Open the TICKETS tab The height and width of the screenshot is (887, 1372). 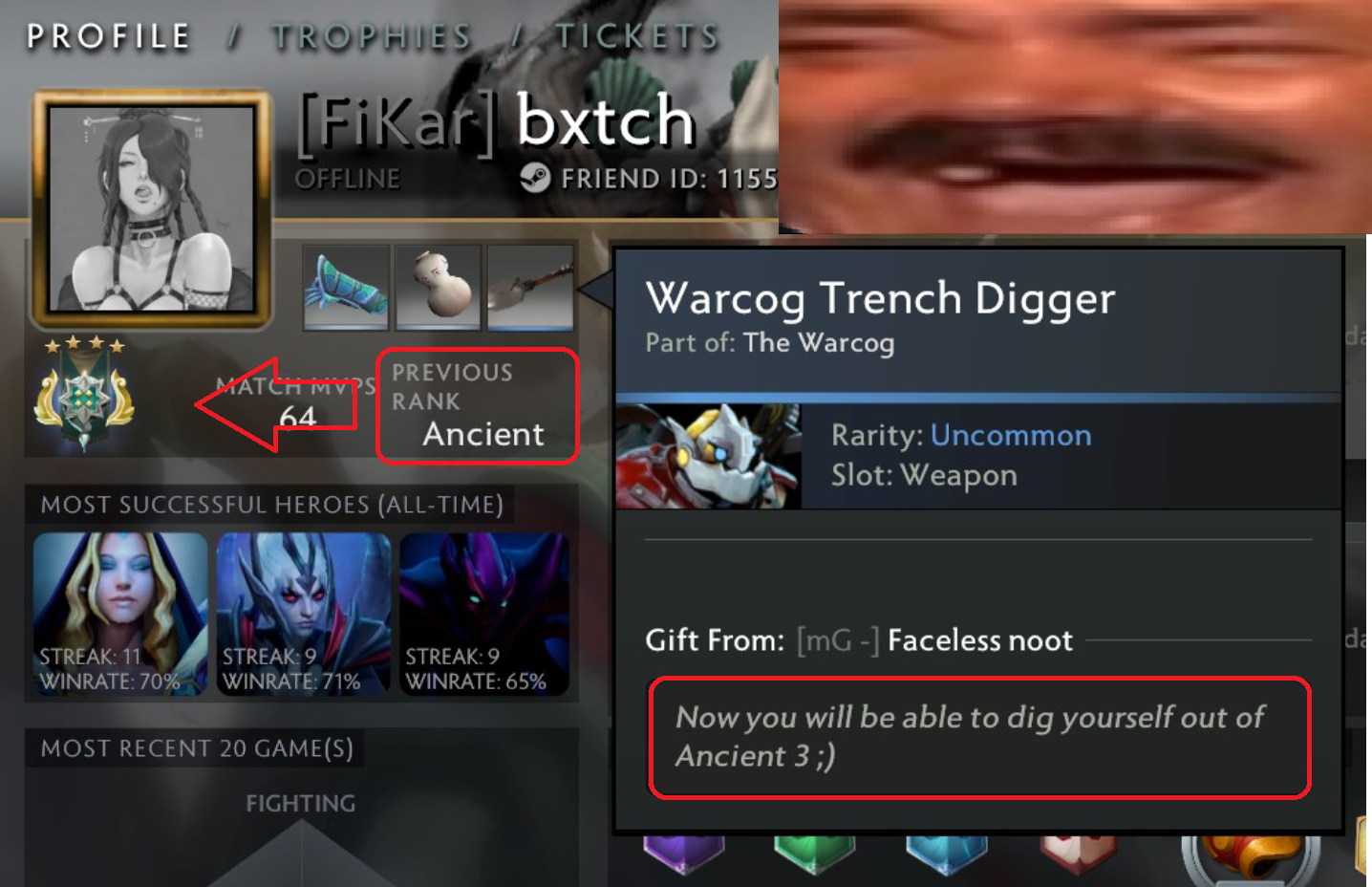[636, 36]
